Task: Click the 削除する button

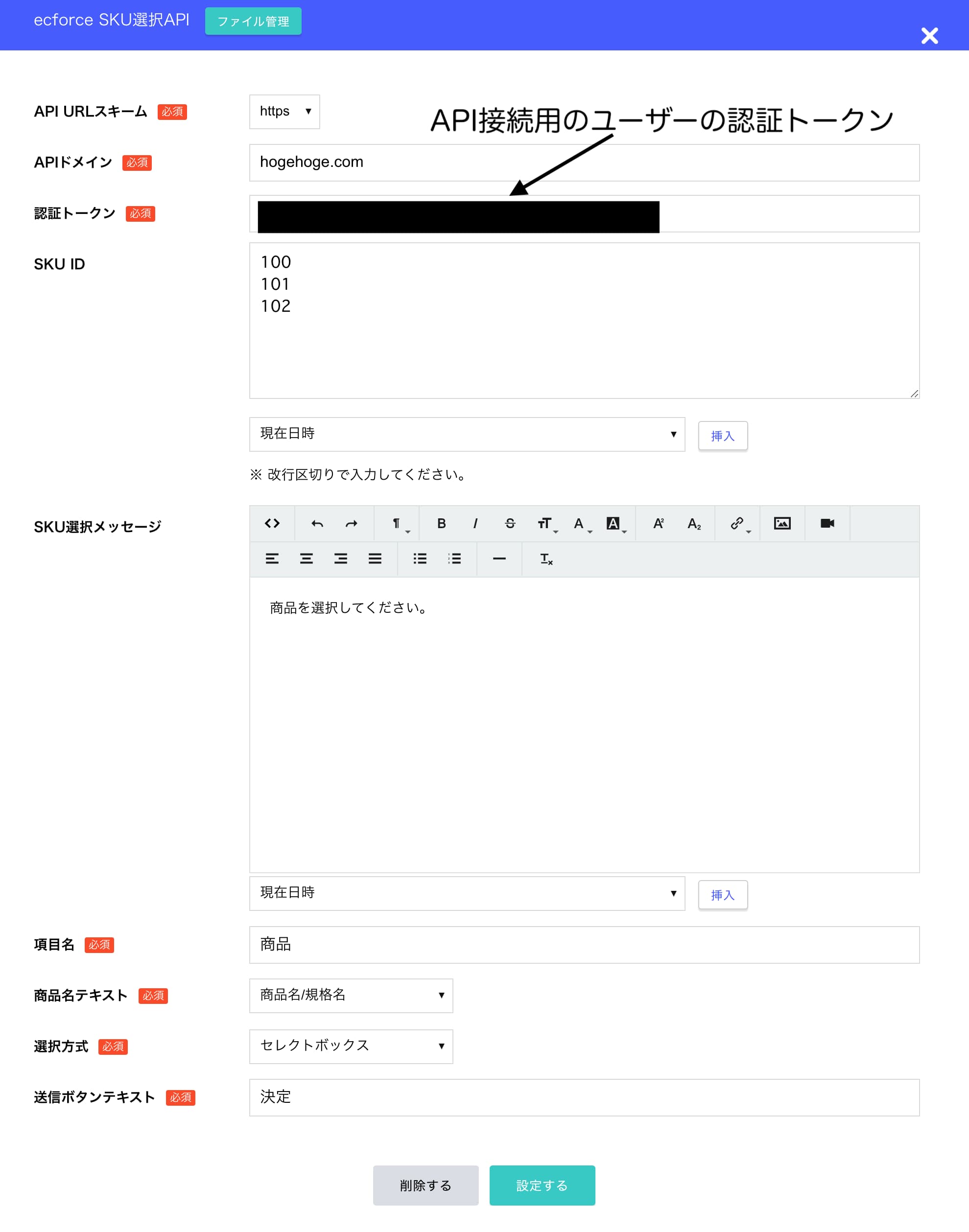Action: tap(425, 1185)
